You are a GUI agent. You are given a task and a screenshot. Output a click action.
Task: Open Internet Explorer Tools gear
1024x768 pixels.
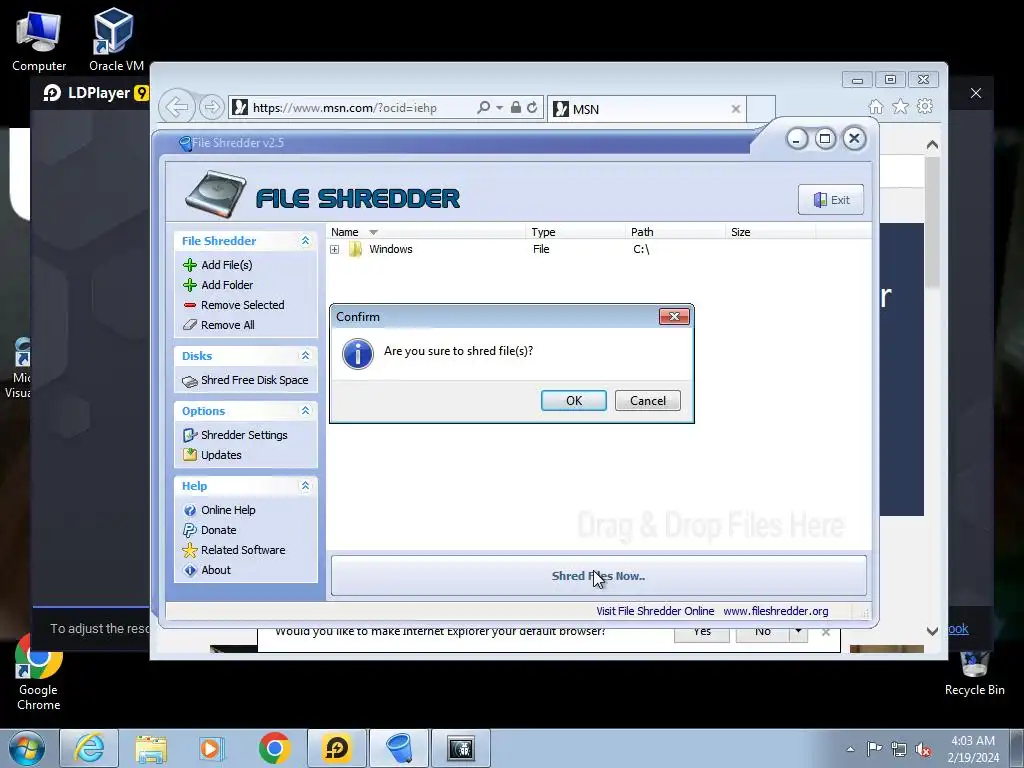coord(925,106)
